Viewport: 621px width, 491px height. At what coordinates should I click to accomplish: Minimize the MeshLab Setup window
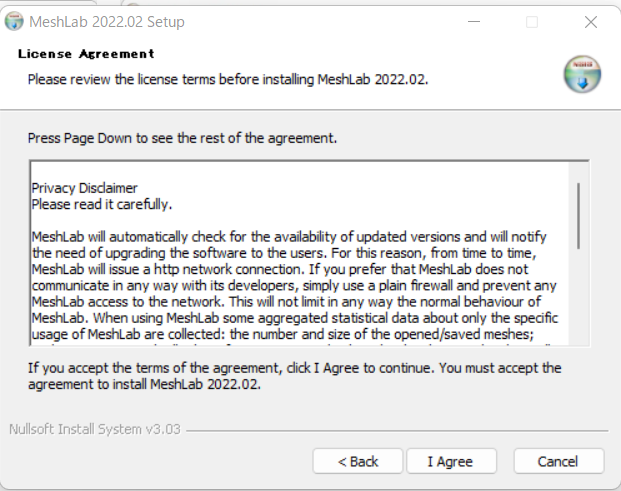point(474,22)
